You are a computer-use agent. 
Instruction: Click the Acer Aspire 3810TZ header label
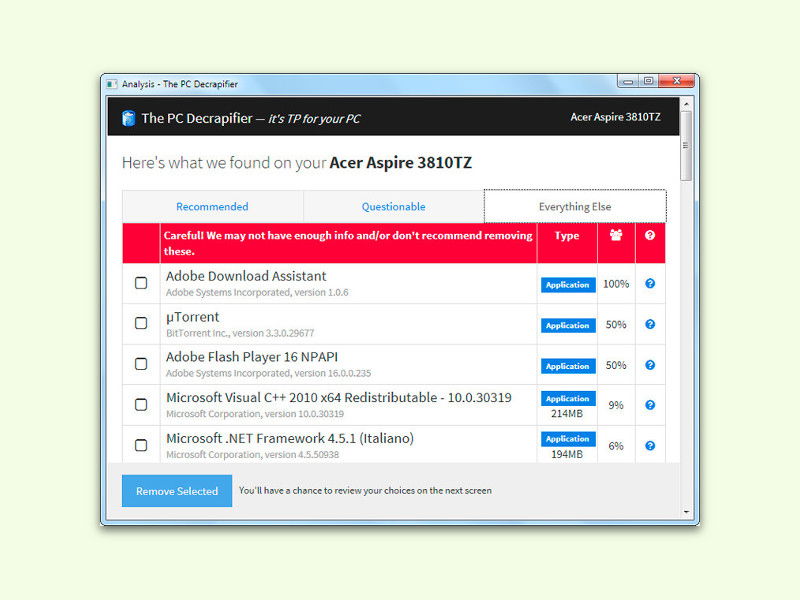[615, 117]
